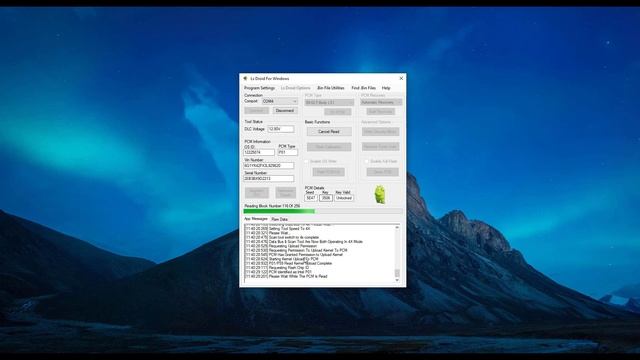640x360 pixels.
Task: Switch to the App Messages tab
Action: pyautogui.click(x=256, y=219)
